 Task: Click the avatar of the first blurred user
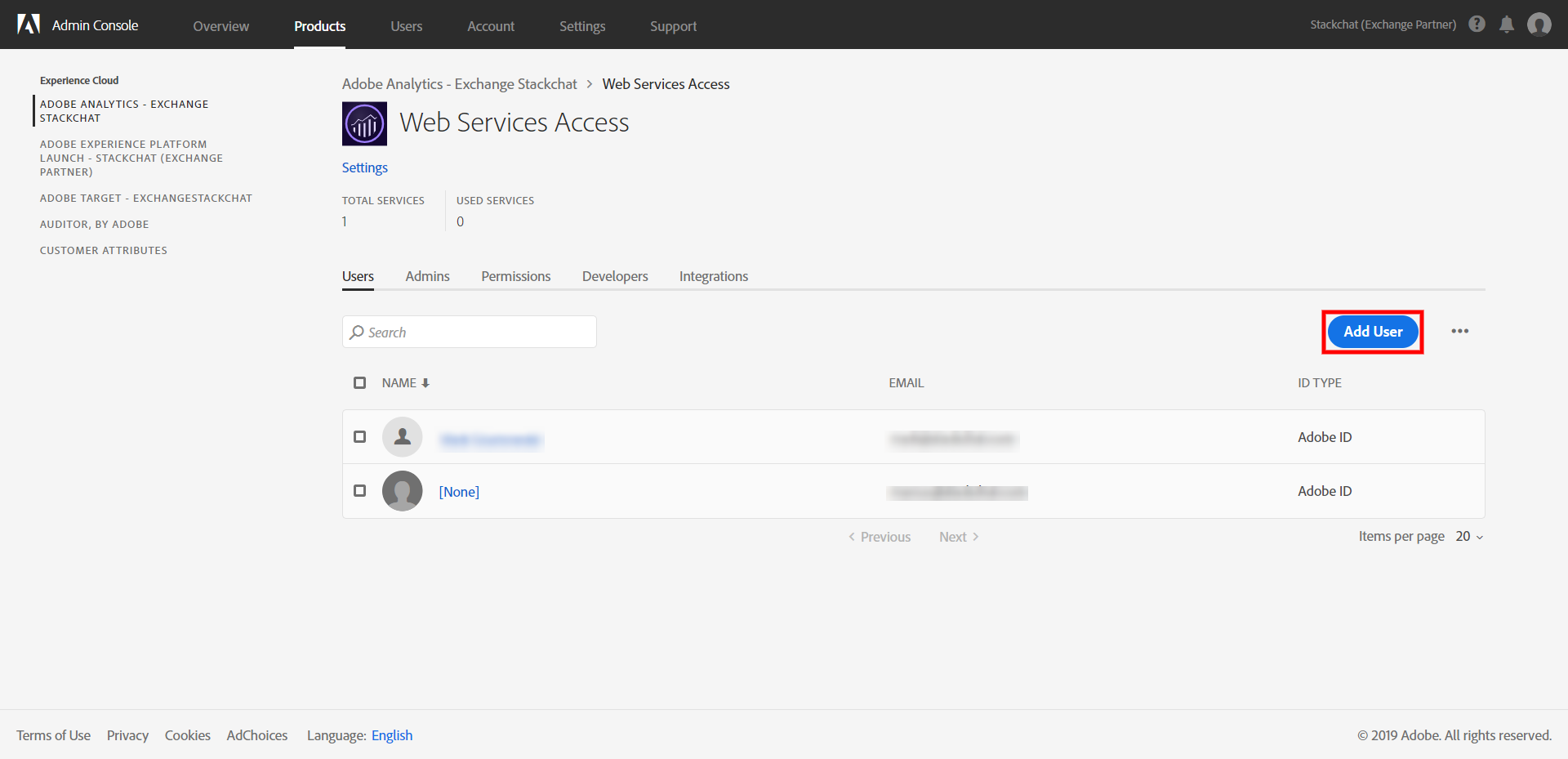403,437
